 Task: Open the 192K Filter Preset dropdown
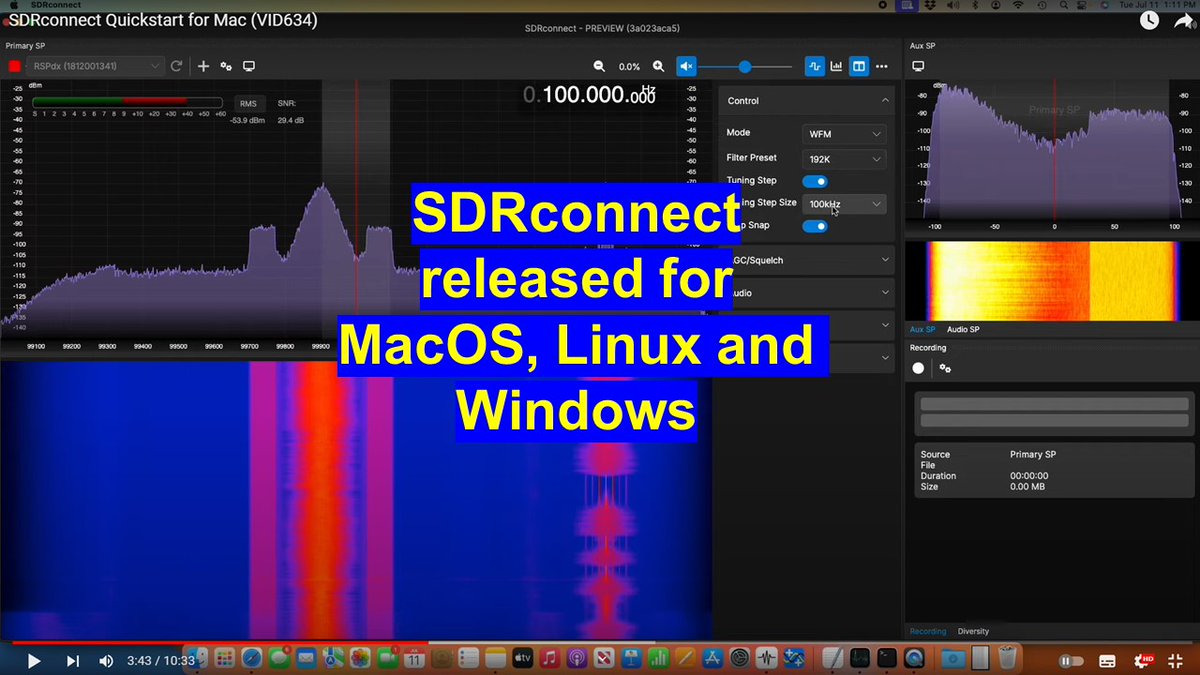[x=845, y=158]
